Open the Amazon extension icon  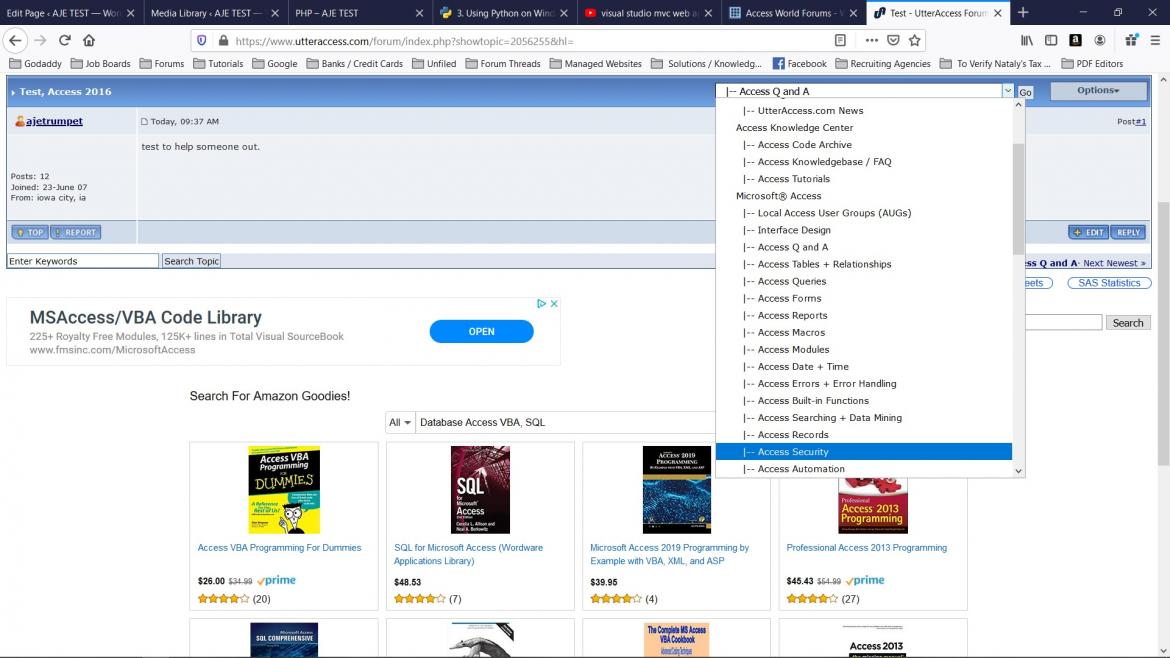[x=1075, y=40]
